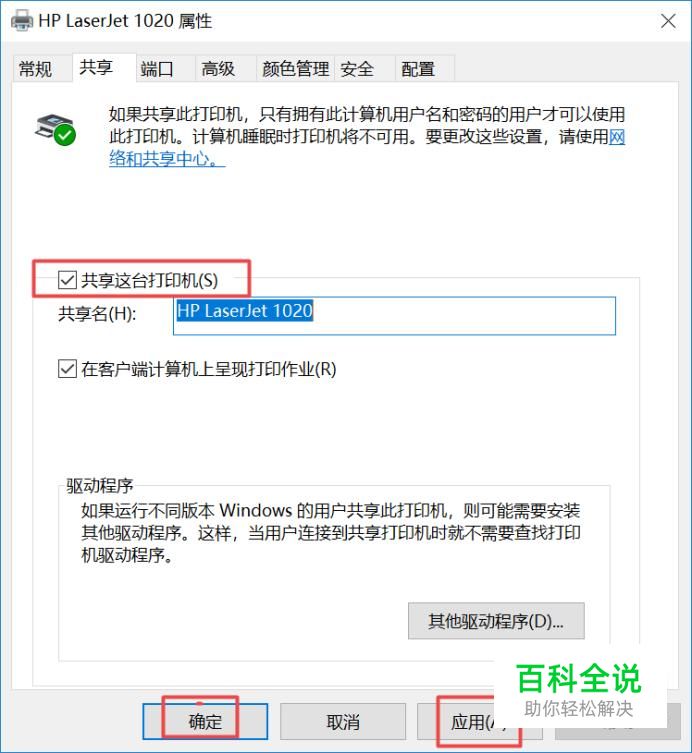Apply settings with the 应用 button
The width and height of the screenshot is (692, 753).
pyautogui.click(x=479, y=721)
